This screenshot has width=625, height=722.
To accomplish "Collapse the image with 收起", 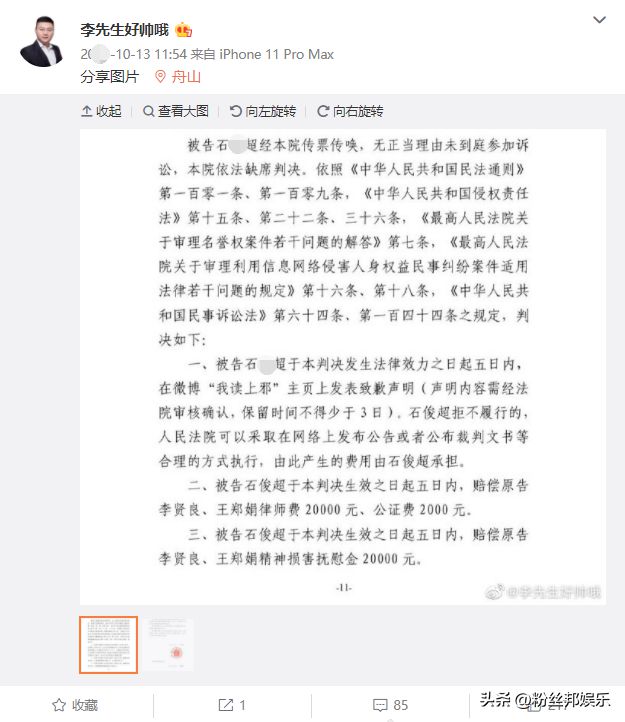I will (101, 111).
